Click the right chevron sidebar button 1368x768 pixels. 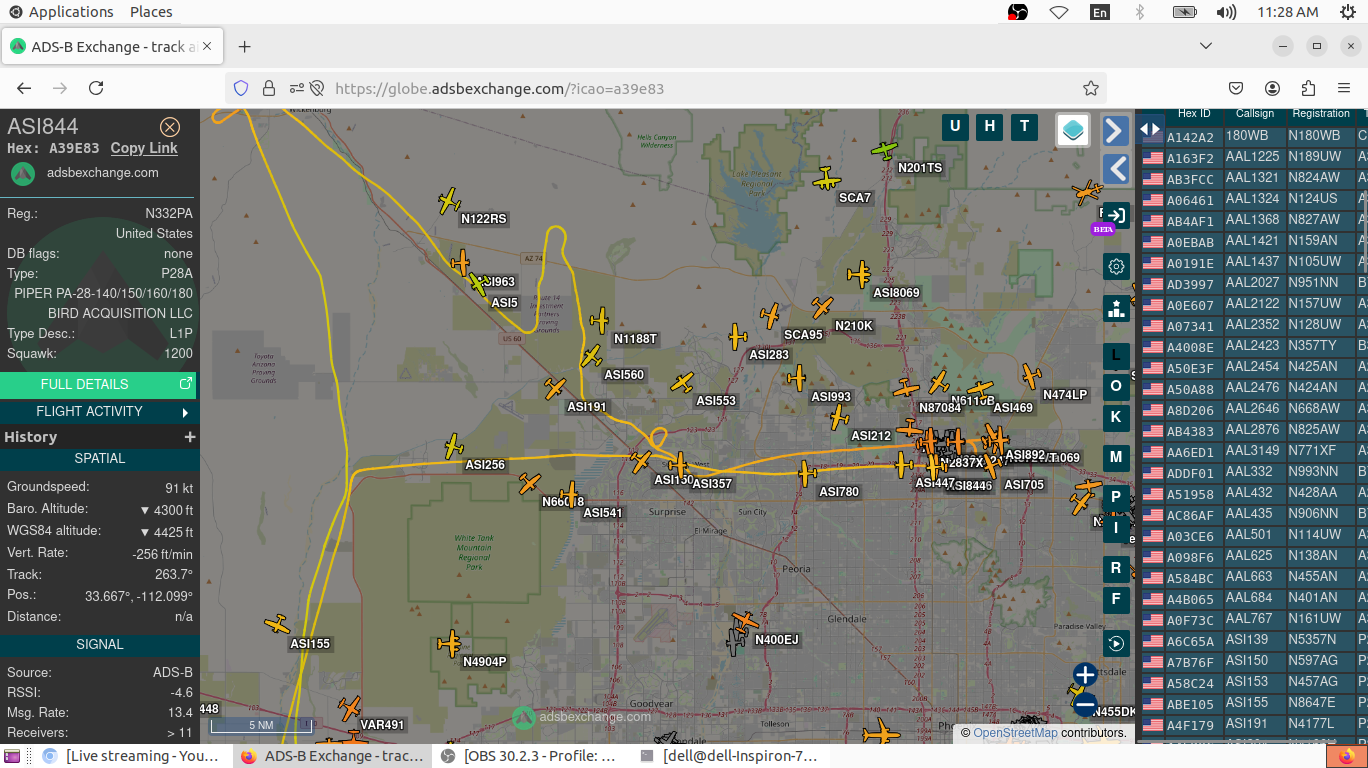1116,130
